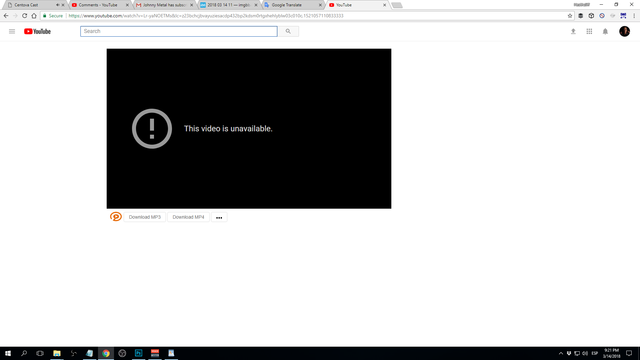Click the orange downloader extension logo
The image size is (640, 360).
[116, 217]
